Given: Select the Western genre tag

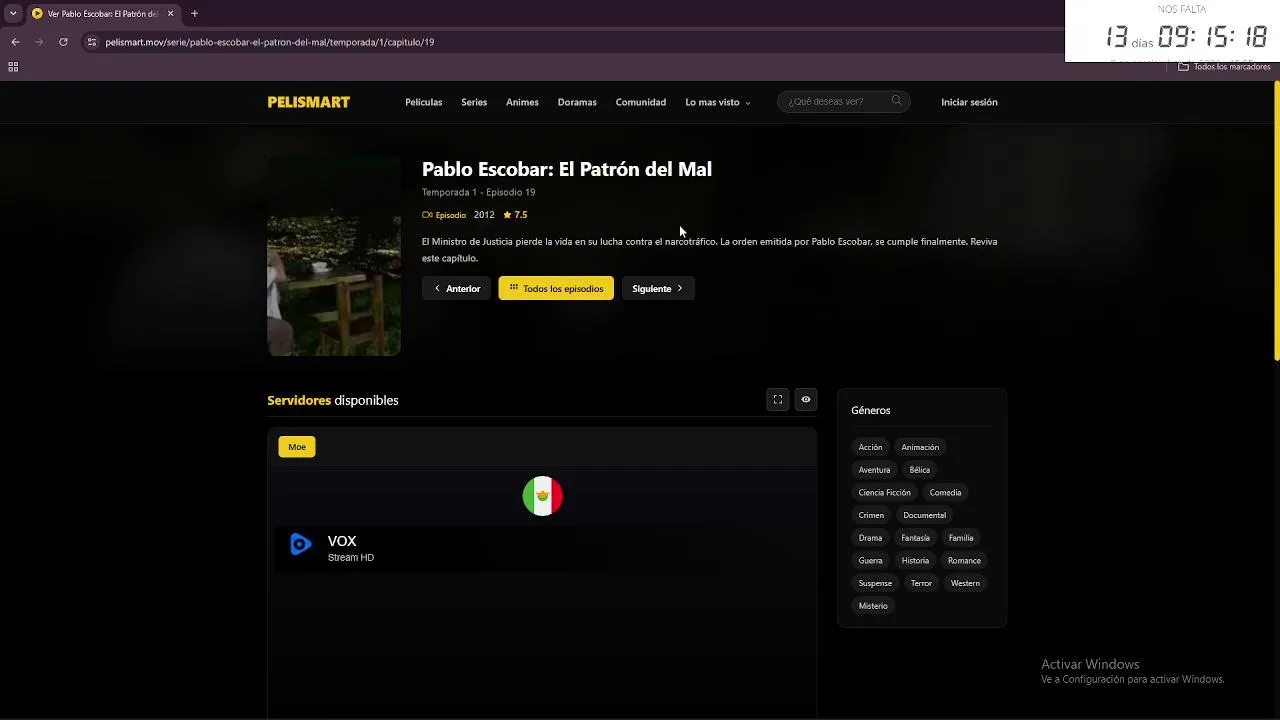Looking at the screenshot, I should (x=965, y=584).
